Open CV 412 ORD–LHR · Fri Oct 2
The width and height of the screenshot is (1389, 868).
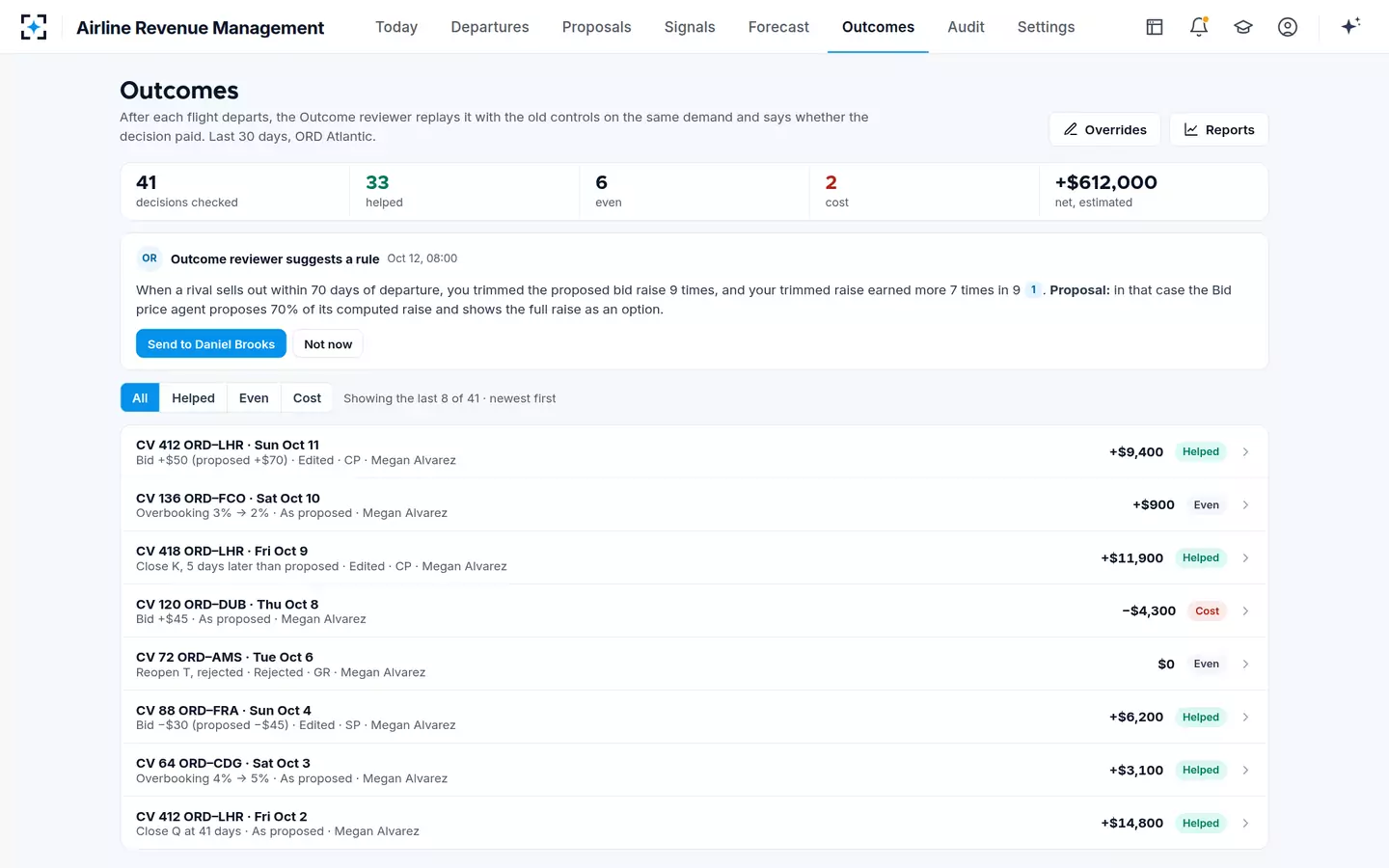[694, 823]
